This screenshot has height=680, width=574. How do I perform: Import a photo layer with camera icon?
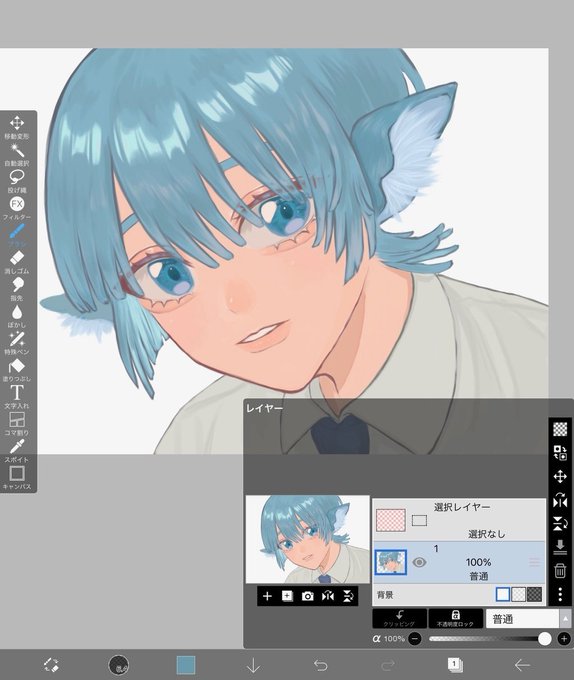click(x=307, y=596)
